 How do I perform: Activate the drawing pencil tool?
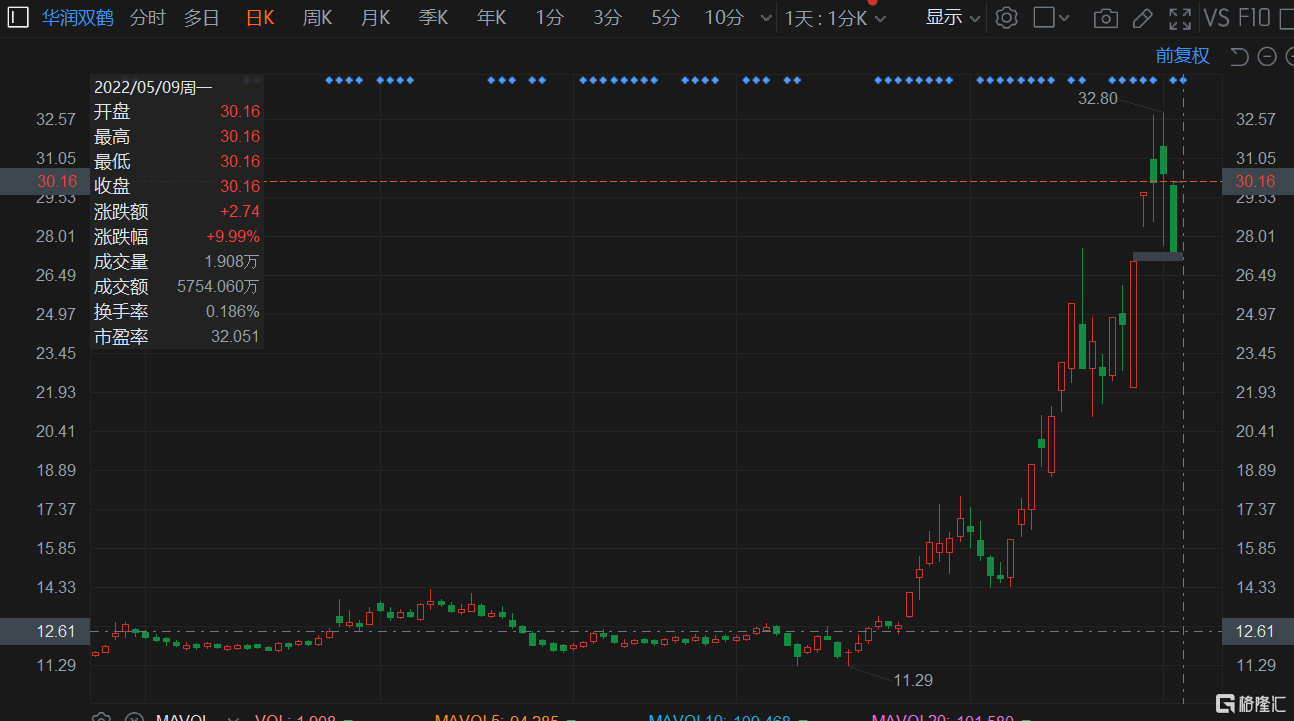pyautogui.click(x=1142, y=18)
